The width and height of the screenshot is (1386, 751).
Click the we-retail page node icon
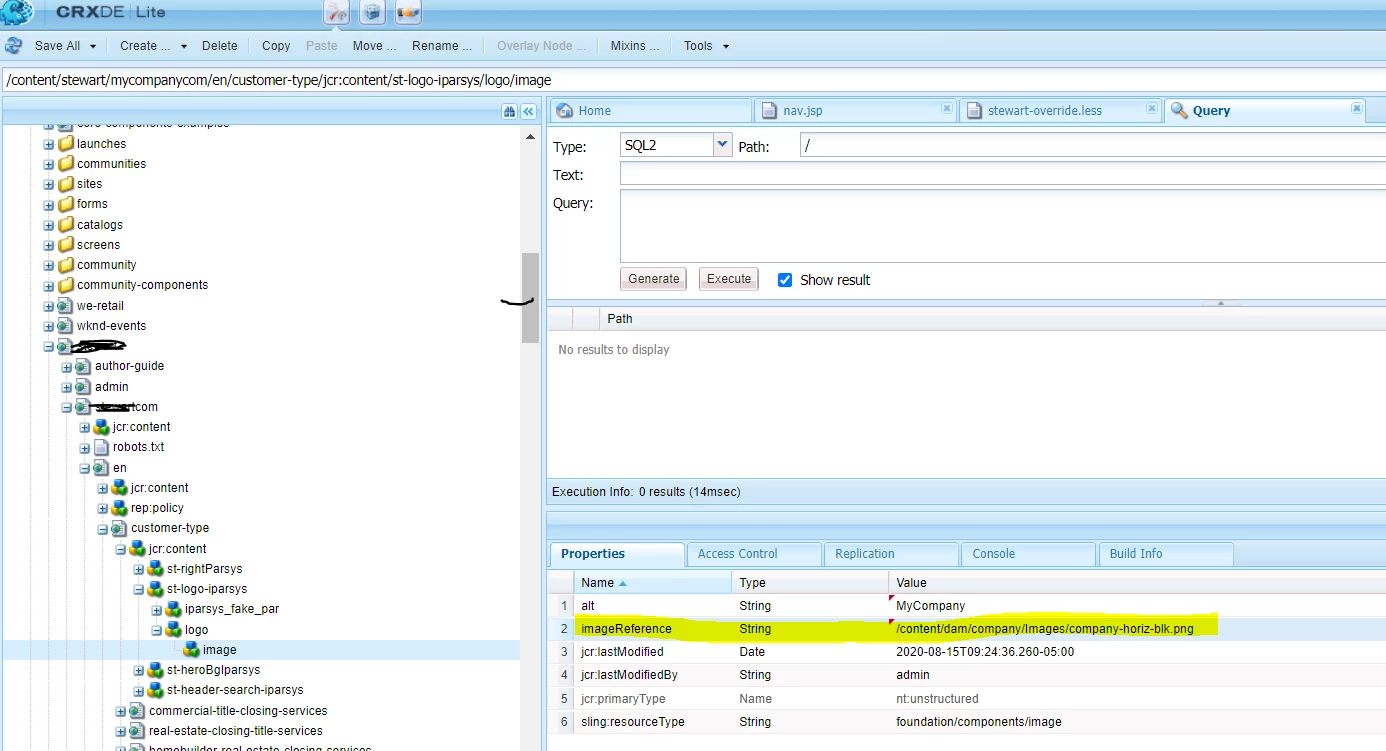[66, 306]
